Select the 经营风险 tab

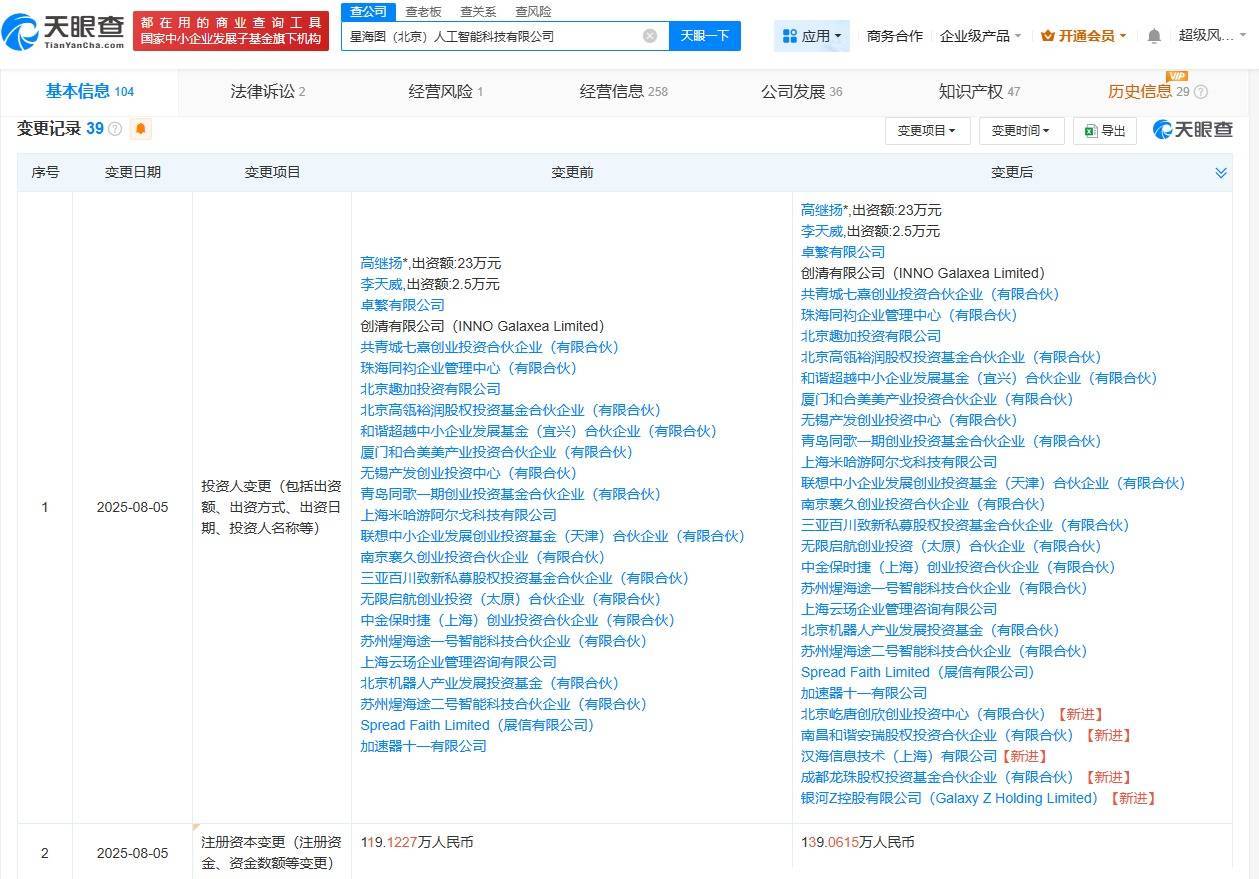445,92
